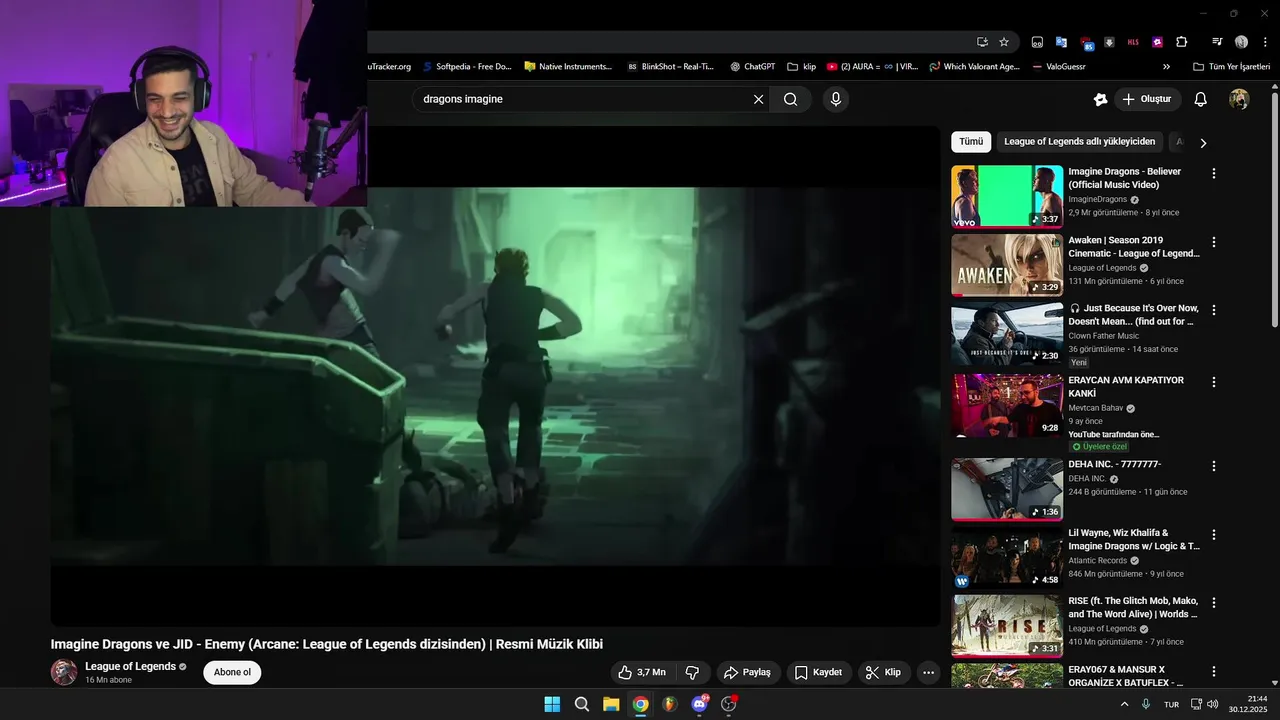Image resolution: width=1280 pixels, height=720 pixels.
Task: Show hidden bookmarks with double chevron
Action: (1166, 67)
